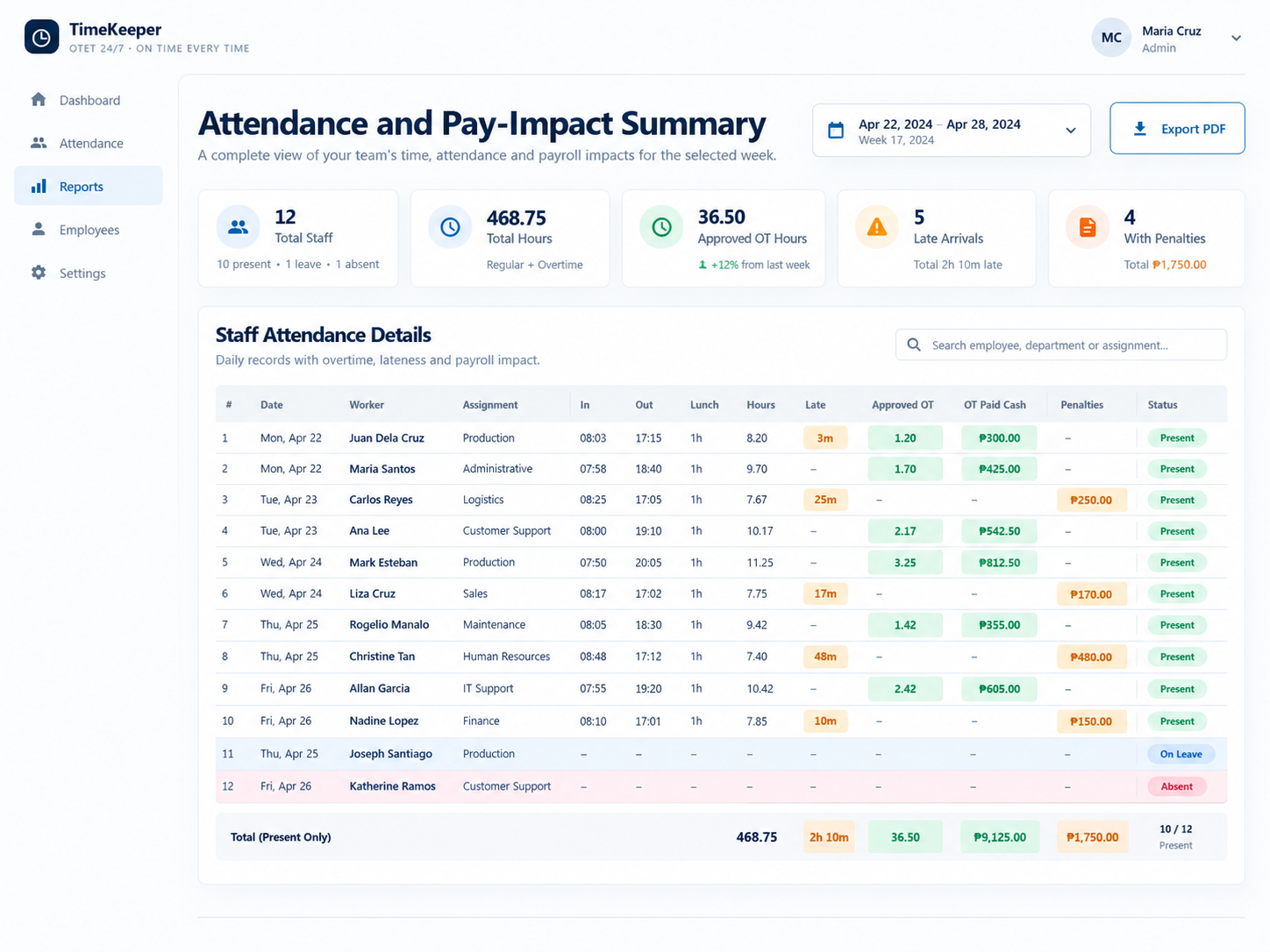Click the Penalties column header
The width and height of the screenshot is (1270, 952).
coord(1082,405)
